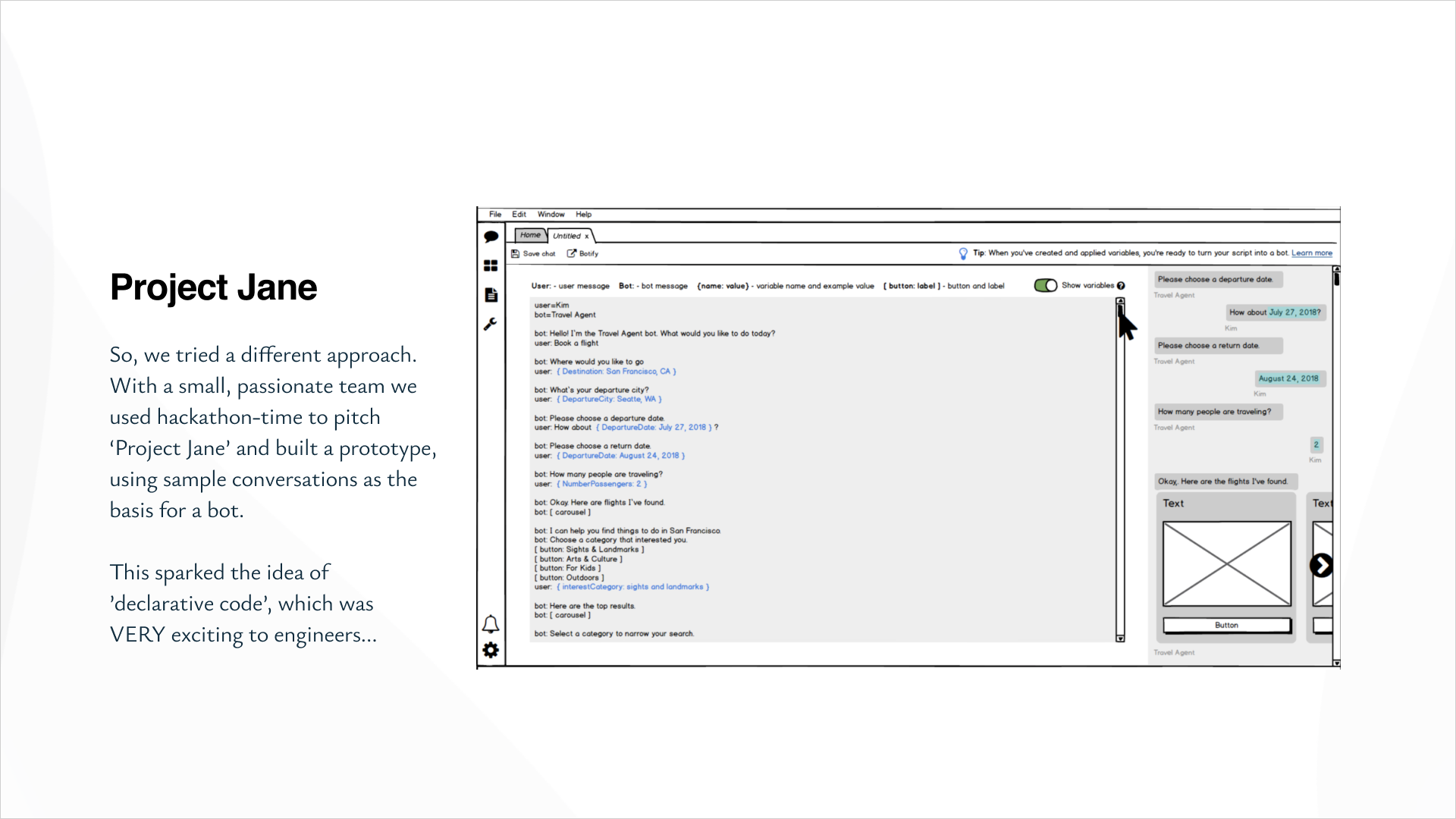Screen dimensions: 1456x819
Task: Open the chat bubble sidebar icon
Action: (491, 237)
